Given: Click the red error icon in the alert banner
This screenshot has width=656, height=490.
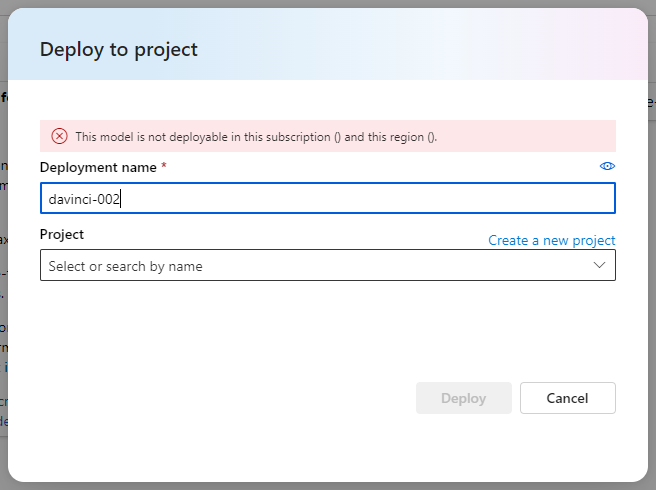Looking at the screenshot, I should [x=59, y=136].
